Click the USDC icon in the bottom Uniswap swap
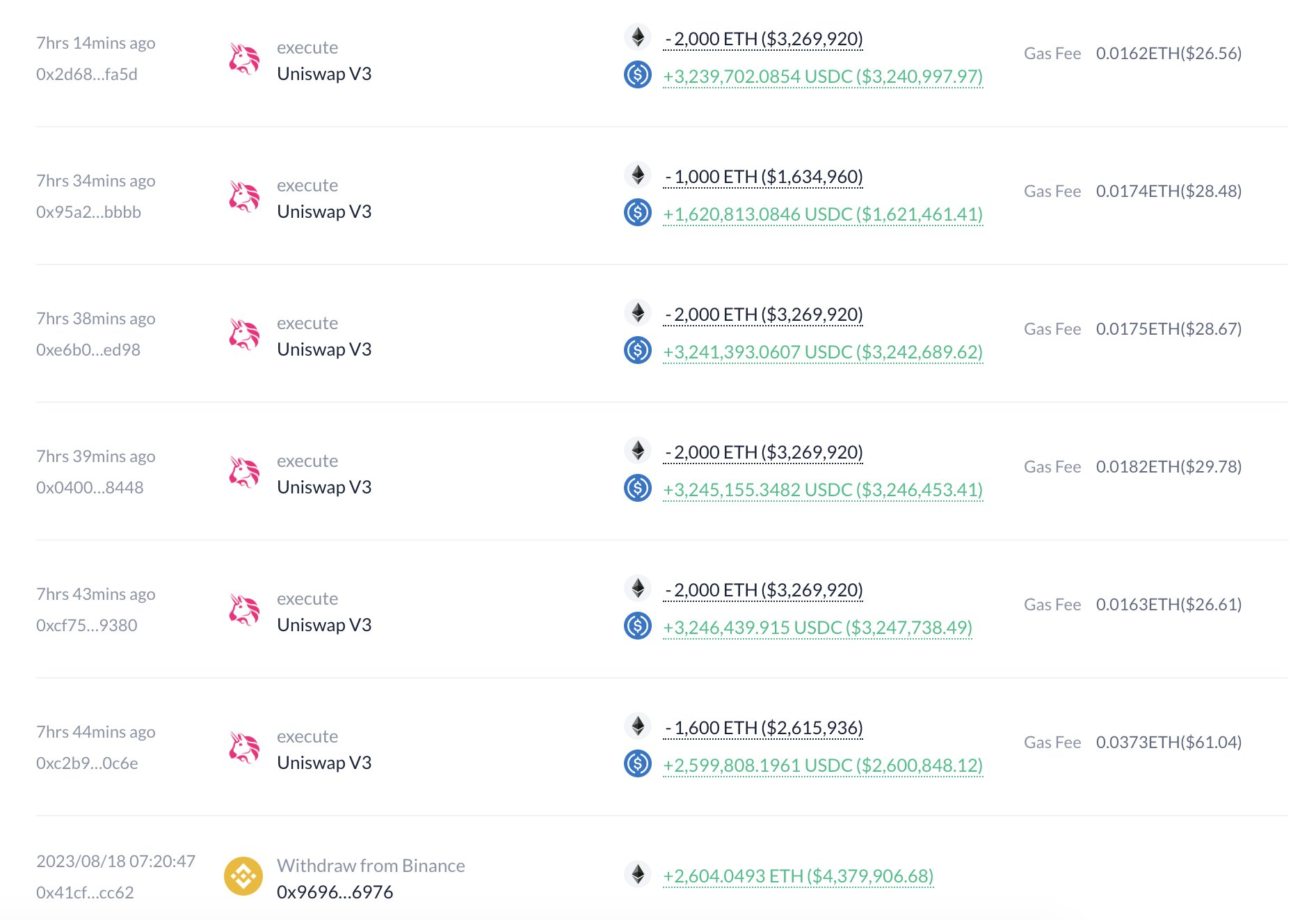This screenshot has height=920, width=1316. coord(638,766)
